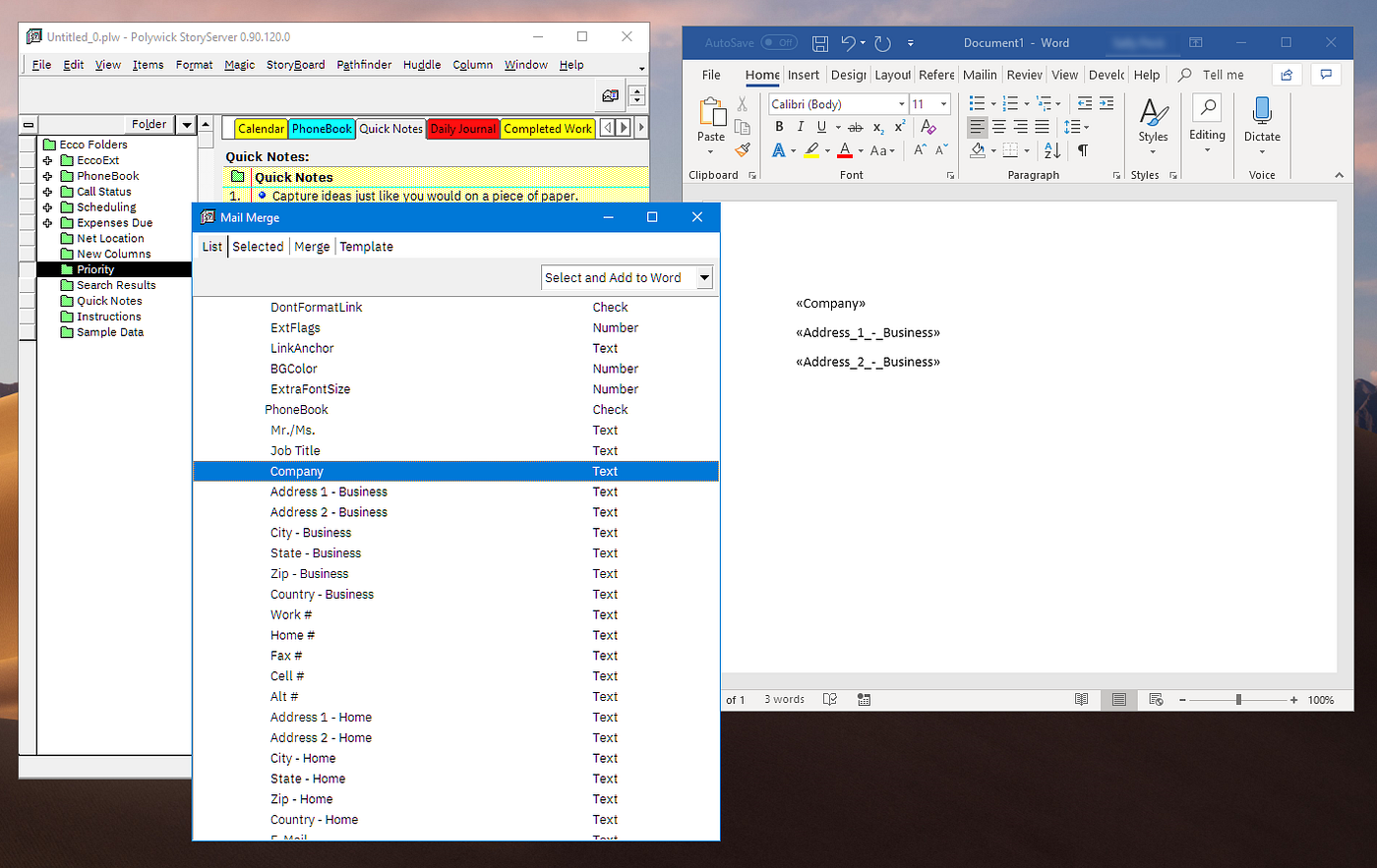Click the StoryServer toolbar icon at right
This screenshot has height=868, width=1377.
[610, 95]
